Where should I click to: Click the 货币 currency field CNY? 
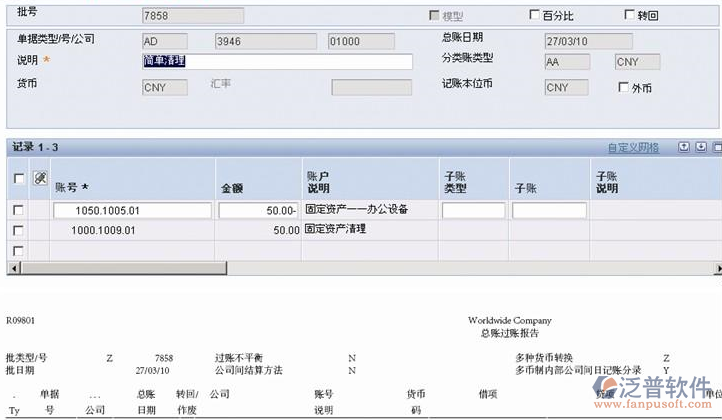point(165,88)
